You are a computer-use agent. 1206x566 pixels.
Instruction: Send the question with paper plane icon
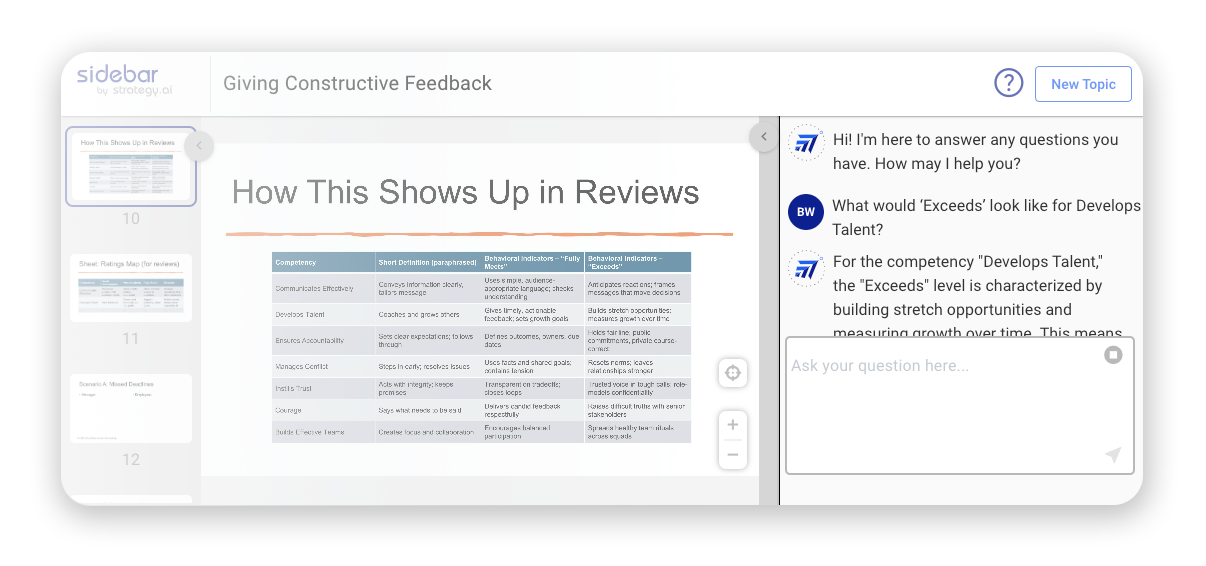click(1113, 455)
